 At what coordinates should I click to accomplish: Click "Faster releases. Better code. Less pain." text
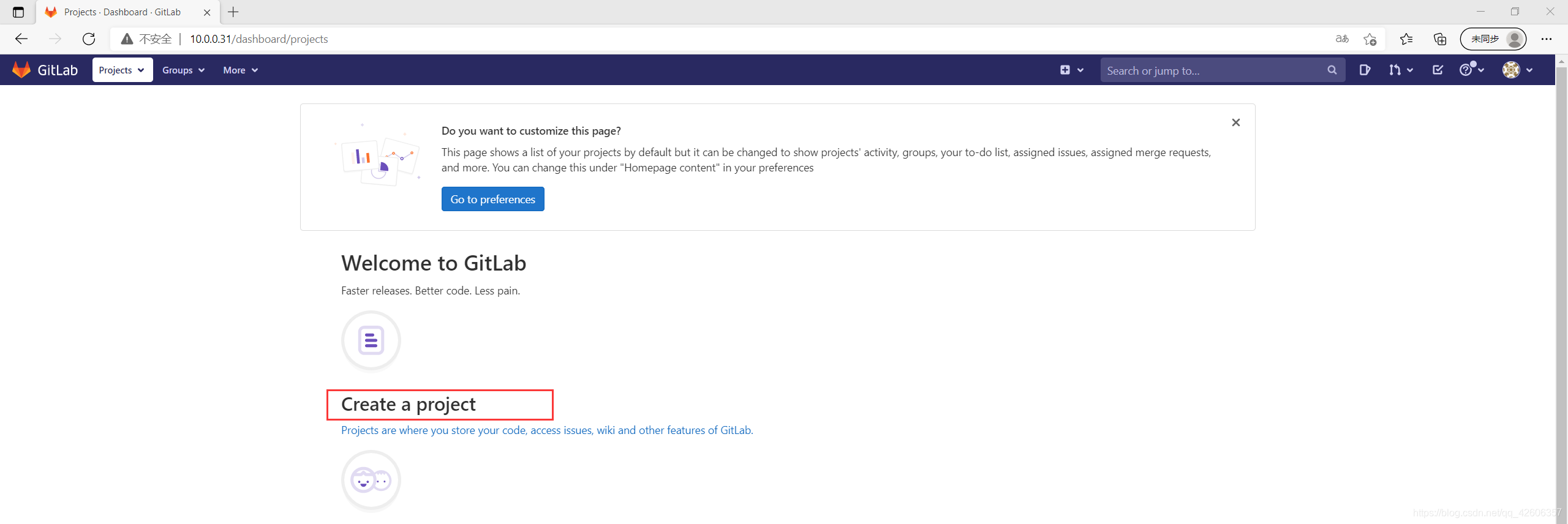pyautogui.click(x=431, y=291)
